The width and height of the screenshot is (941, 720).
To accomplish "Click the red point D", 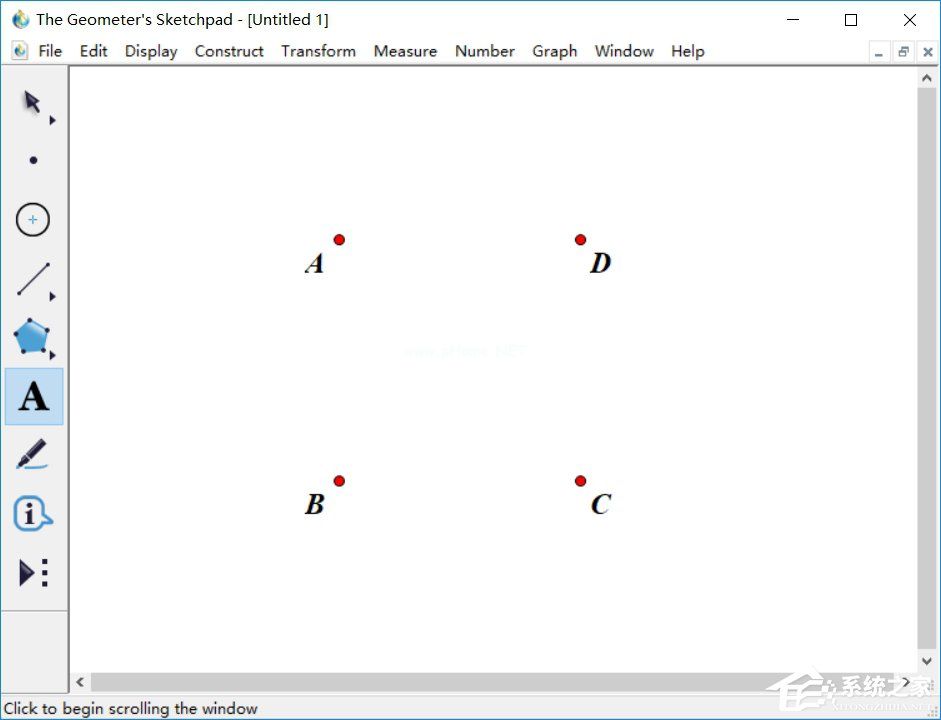I will (x=580, y=239).
